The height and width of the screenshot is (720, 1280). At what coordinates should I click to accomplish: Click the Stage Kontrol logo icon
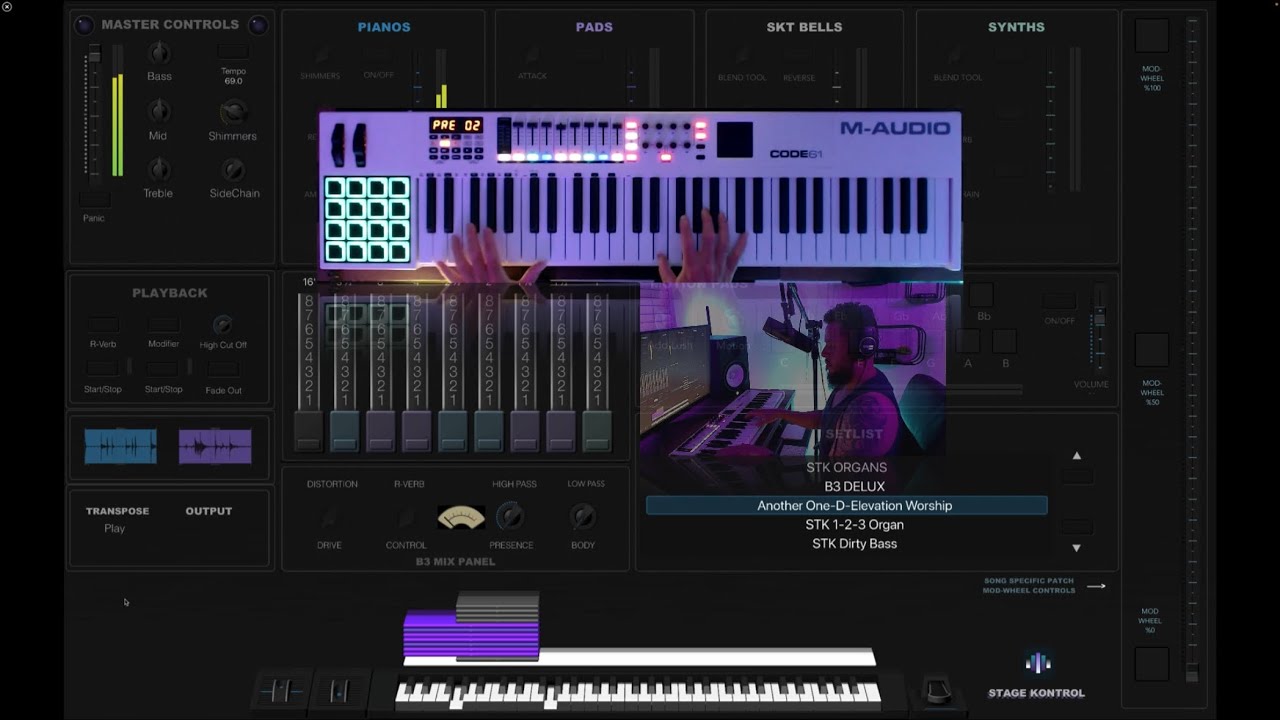pos(1038,663)
